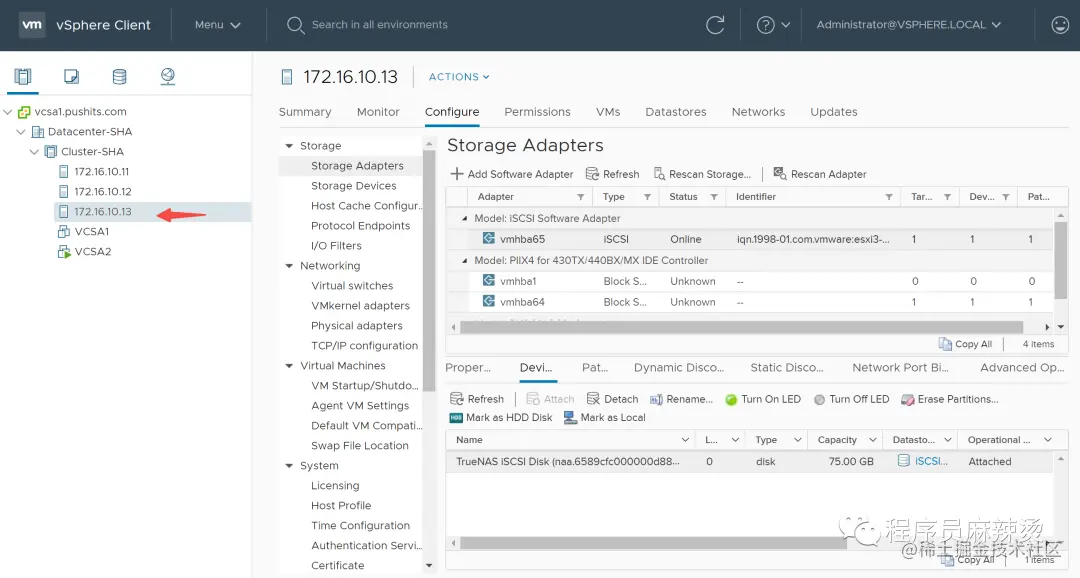Click the vmhba64 adapter icon
Image resolution: width=1080 pixels, height=578 pixels.
click(x=488, y=301)
